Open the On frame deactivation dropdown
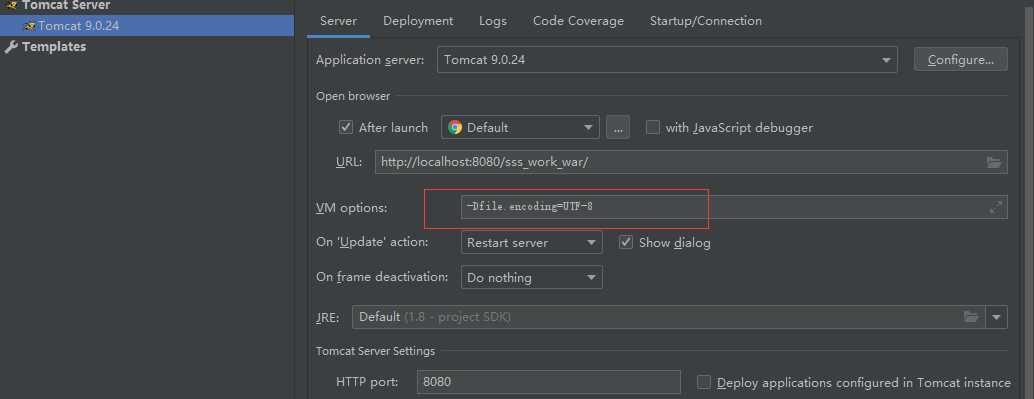The height and width of the screenshot is (399, 1034). pos(532,278)
